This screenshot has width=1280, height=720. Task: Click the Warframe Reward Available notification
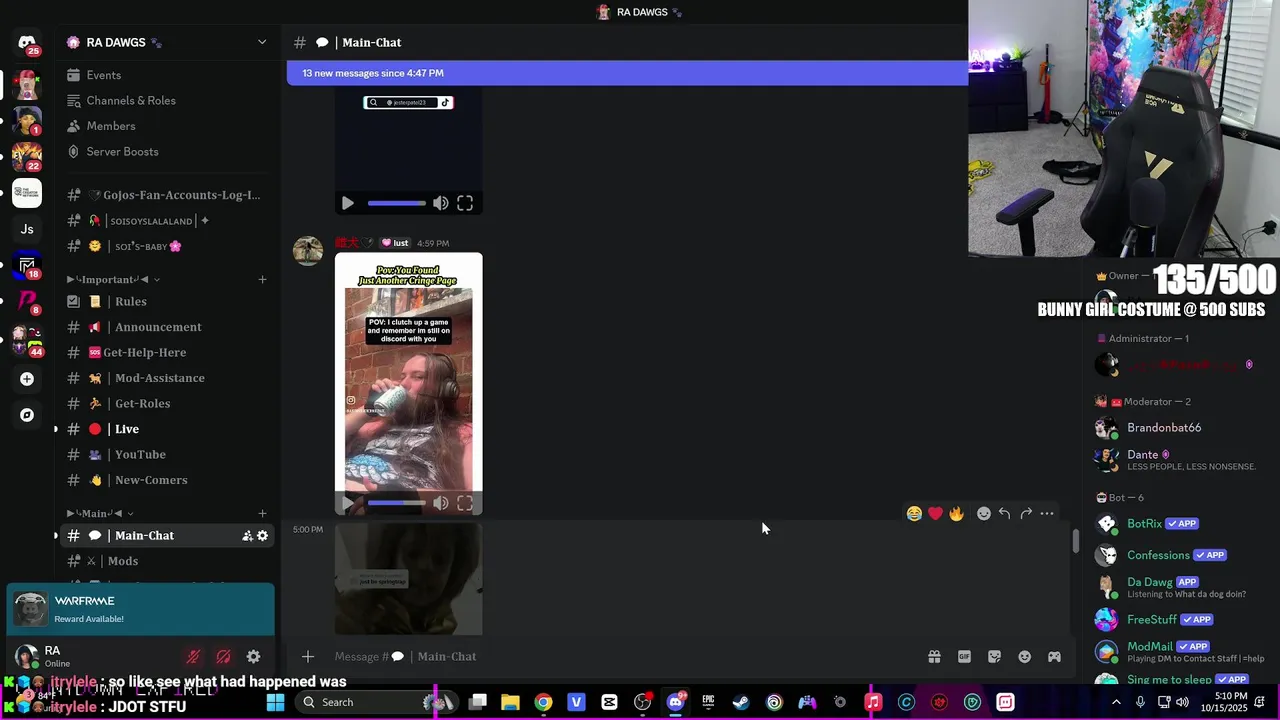140,609
